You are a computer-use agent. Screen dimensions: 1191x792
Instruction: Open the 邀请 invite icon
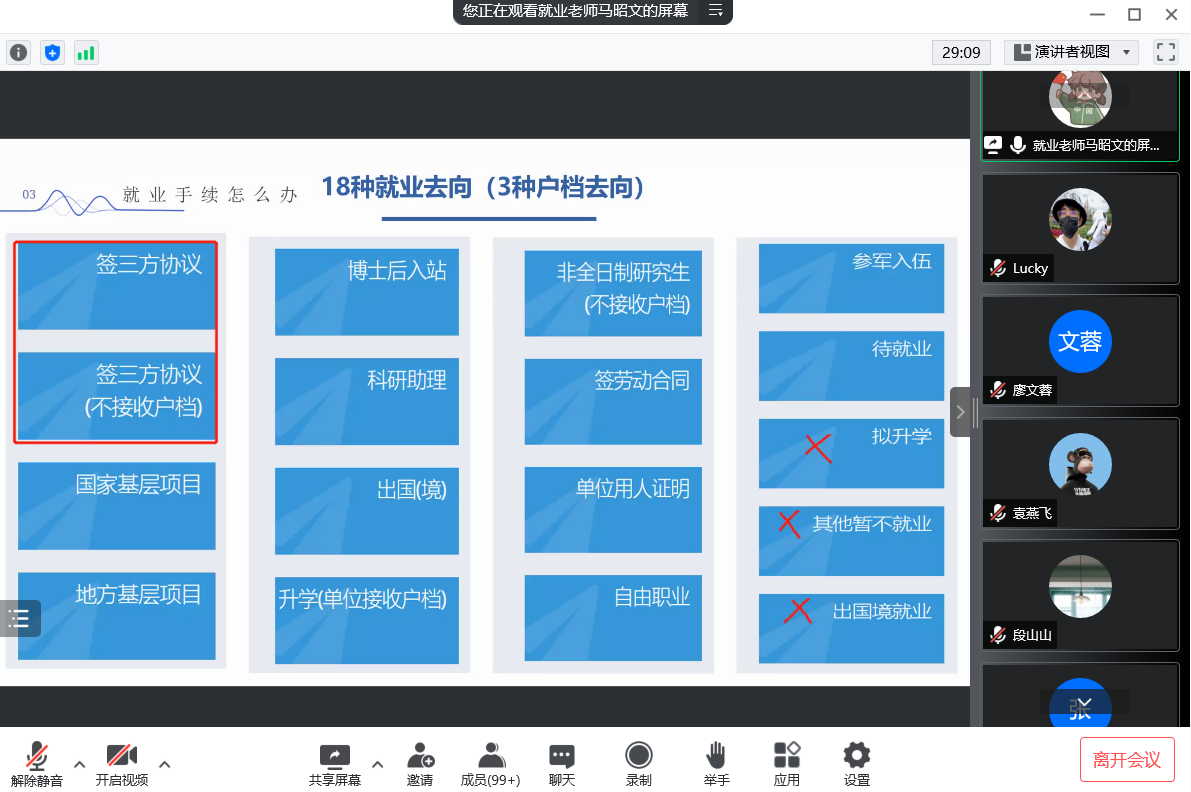pyautogui.click(x=420, y=764)
